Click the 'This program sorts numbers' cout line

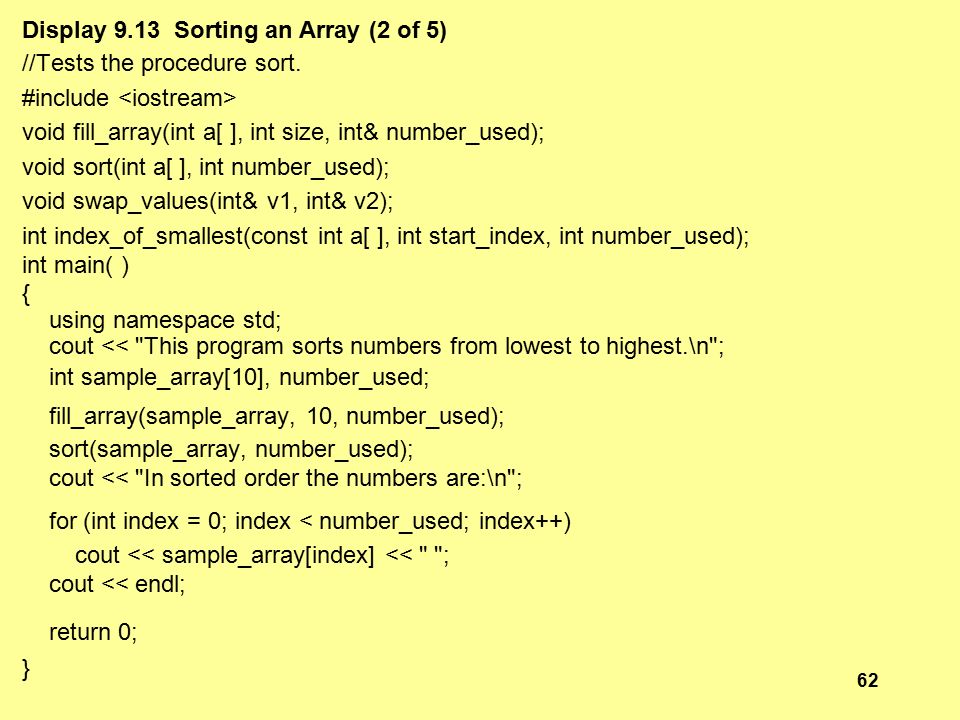point(386,347)
